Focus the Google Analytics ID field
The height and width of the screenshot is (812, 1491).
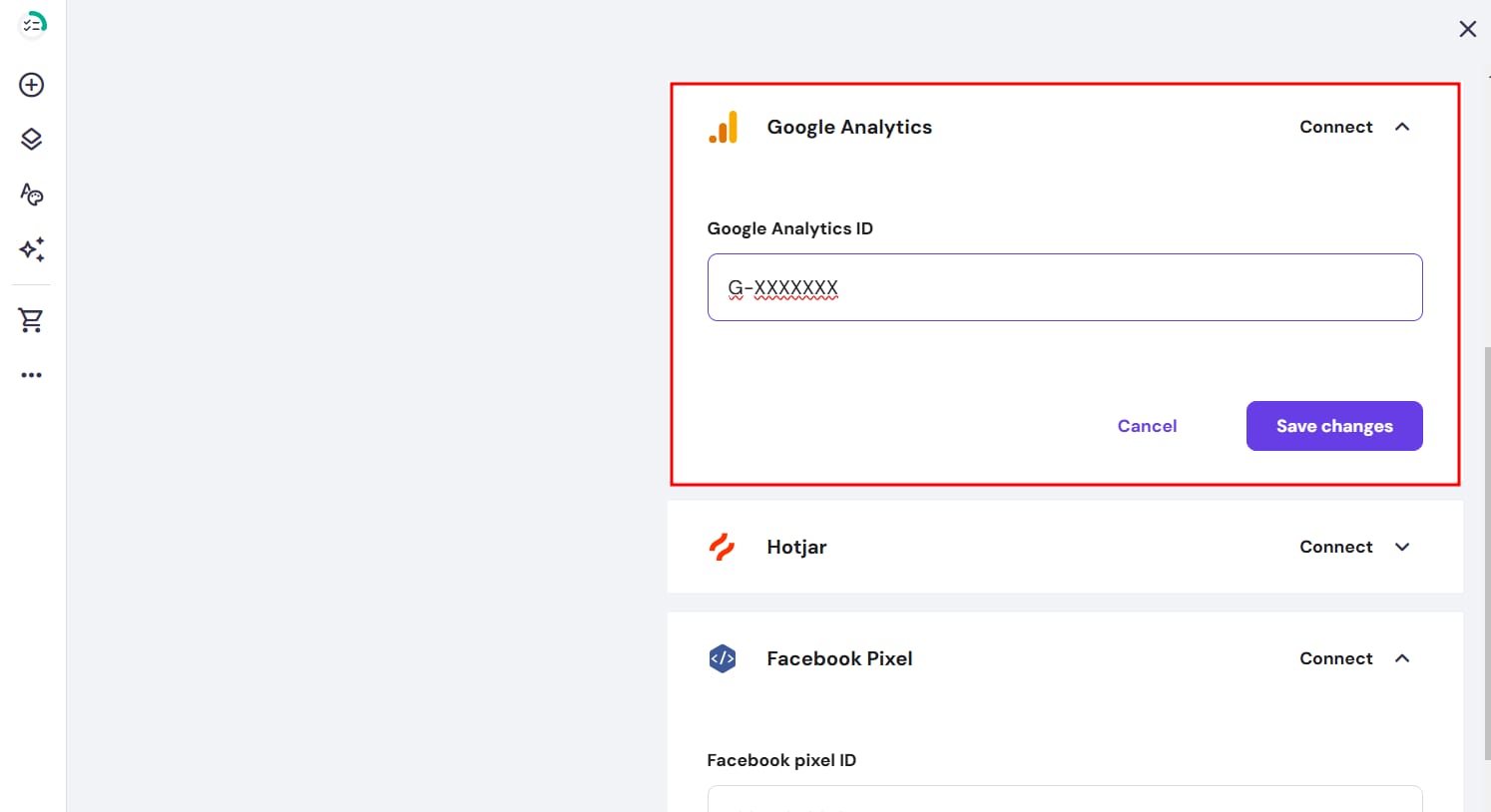[1064, 287]
